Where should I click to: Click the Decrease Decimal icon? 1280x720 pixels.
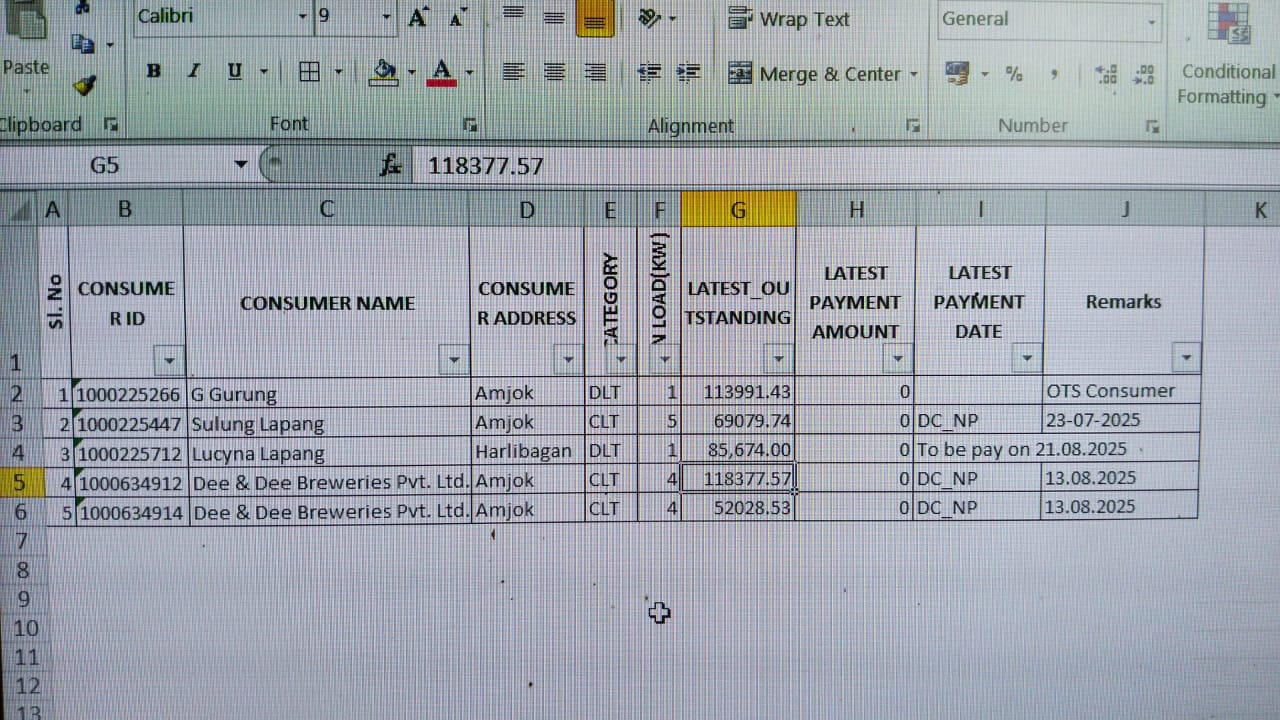1145,73
